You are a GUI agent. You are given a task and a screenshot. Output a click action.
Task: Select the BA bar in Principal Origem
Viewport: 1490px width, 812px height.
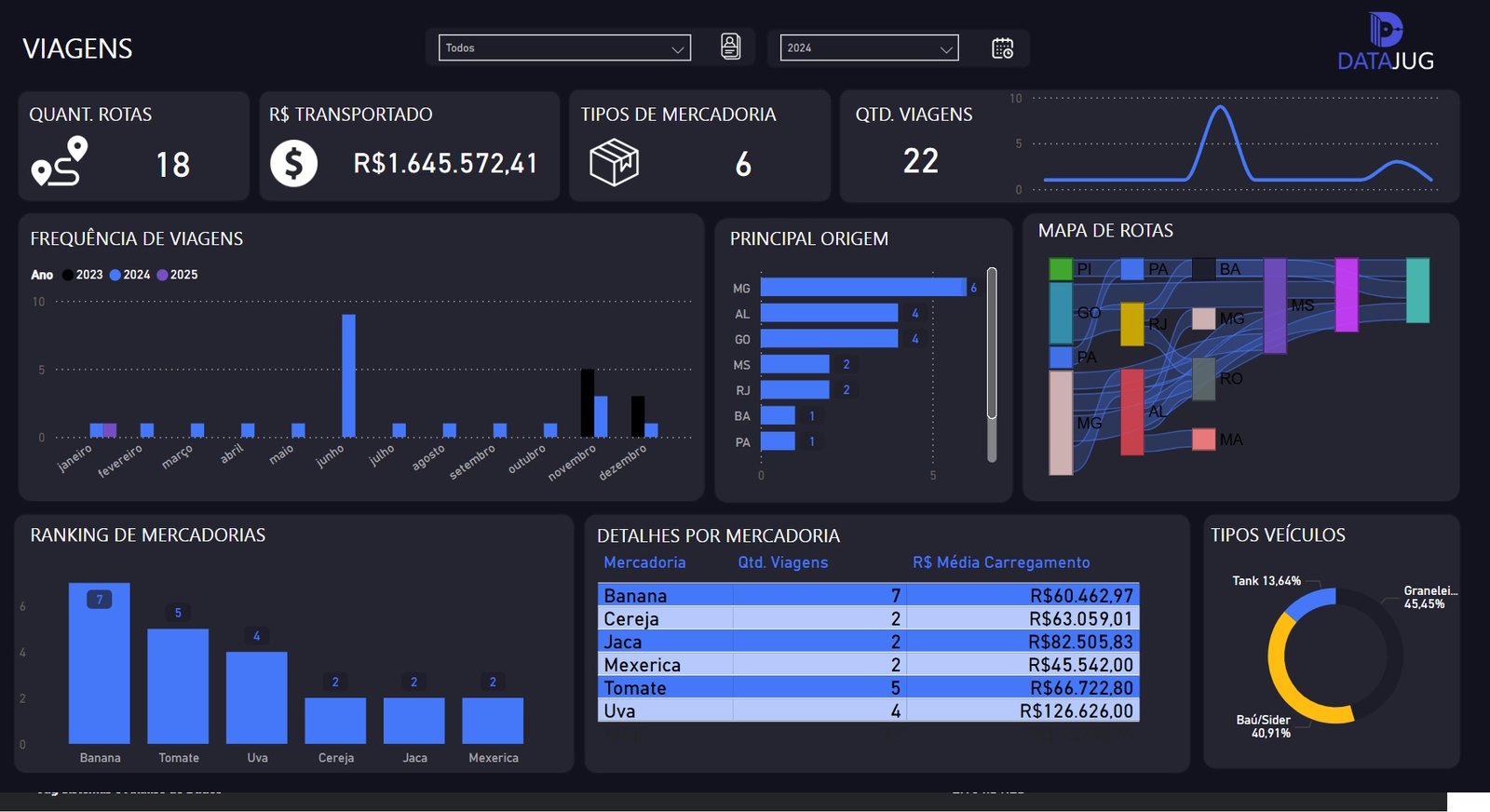778,415
